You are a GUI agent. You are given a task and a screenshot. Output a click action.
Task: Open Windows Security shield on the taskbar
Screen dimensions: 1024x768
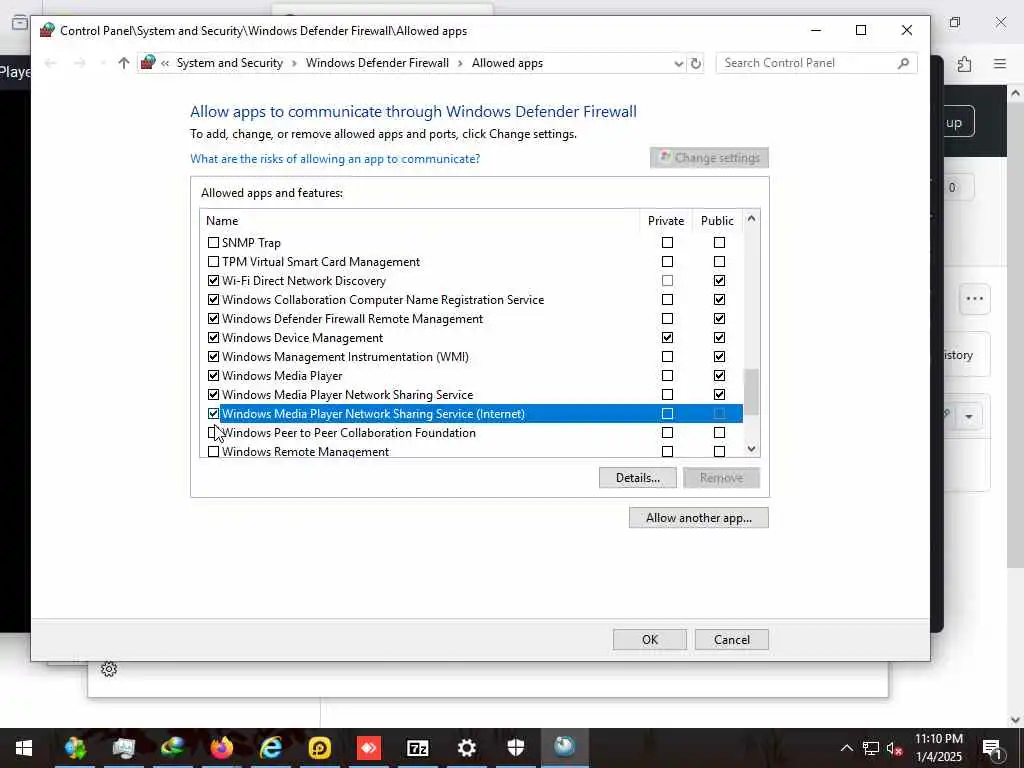pos(516,747)
